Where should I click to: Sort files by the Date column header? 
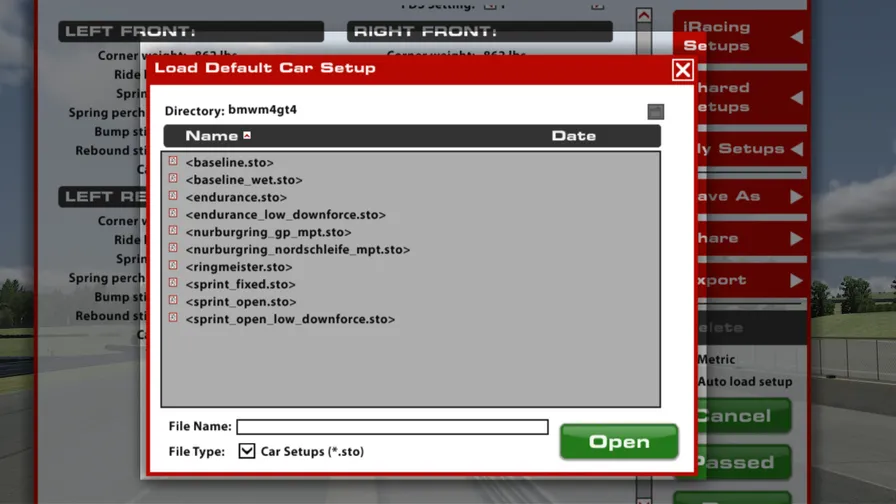[x=574, y=136]
